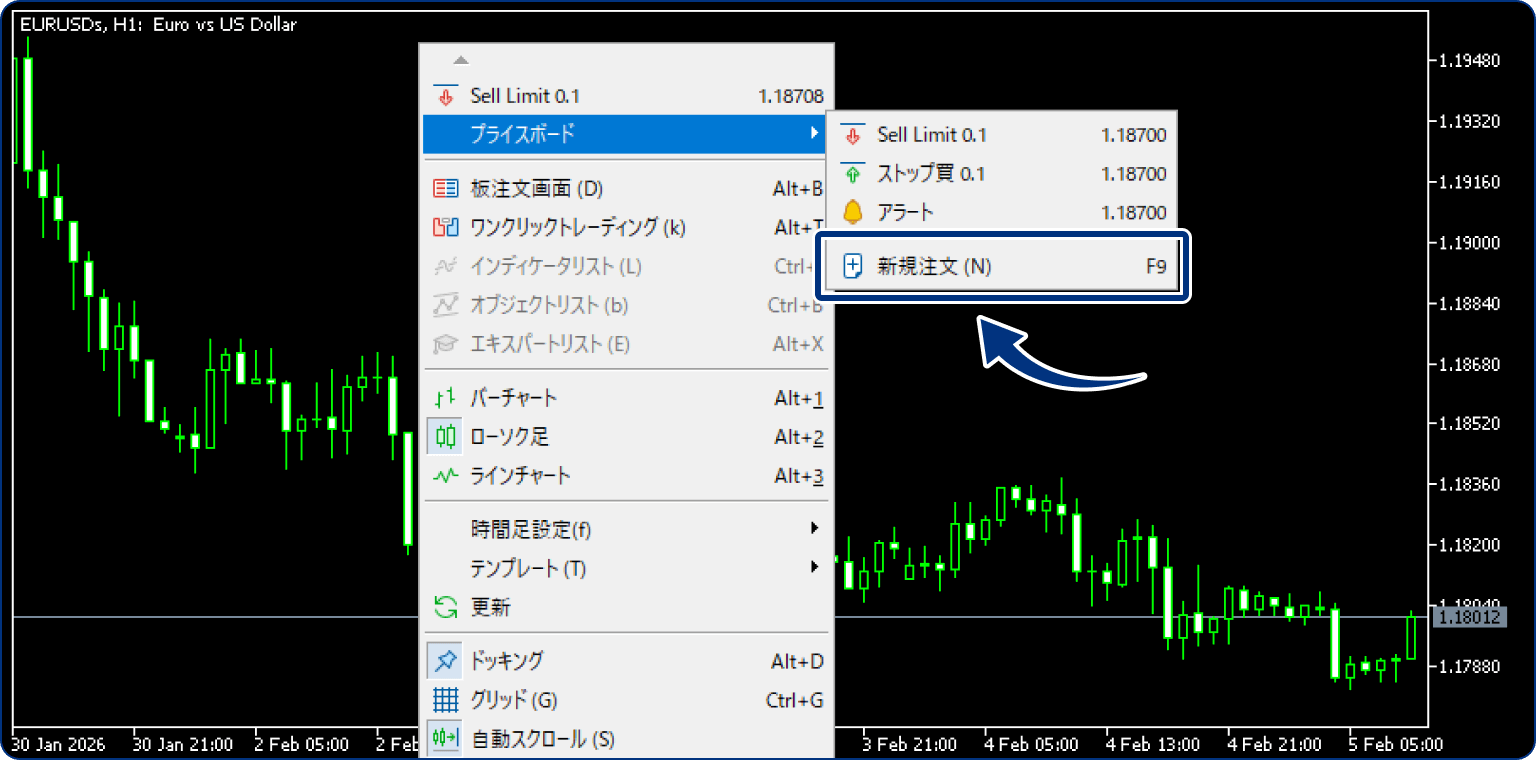This screenshot has height=760, width=1536.
Task: Toggle the ドッキング pin option
Action: (x=446, y=660)
